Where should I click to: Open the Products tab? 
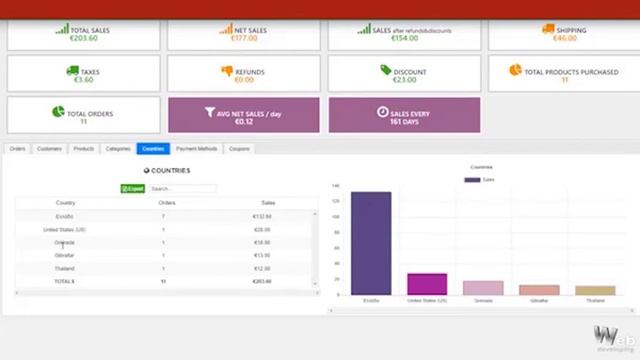point(84,149)
